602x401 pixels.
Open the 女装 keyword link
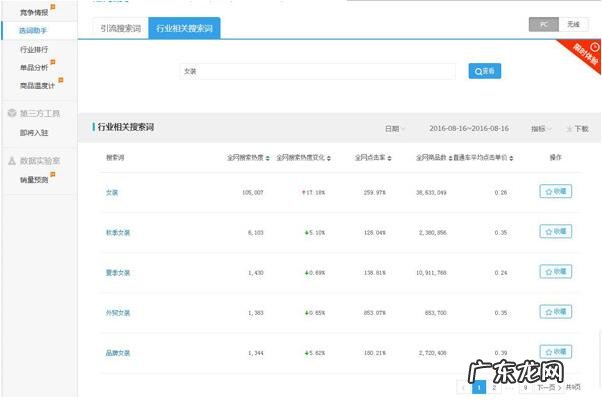coord(112,192)
